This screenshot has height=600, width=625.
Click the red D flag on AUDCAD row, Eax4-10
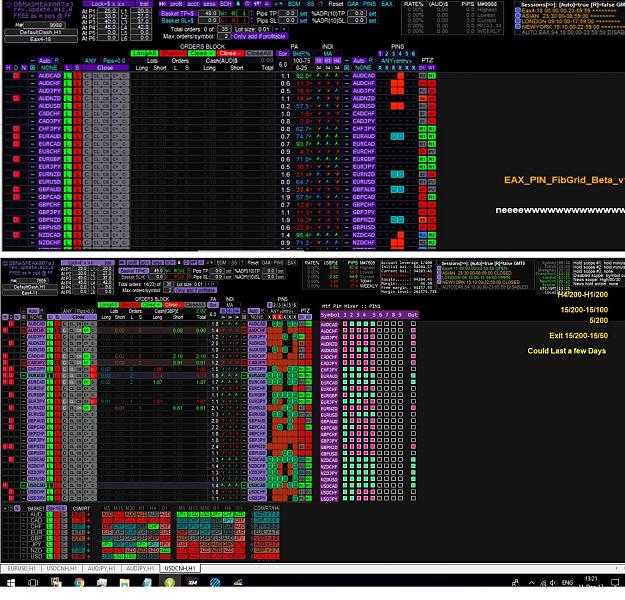pos(16,75)
